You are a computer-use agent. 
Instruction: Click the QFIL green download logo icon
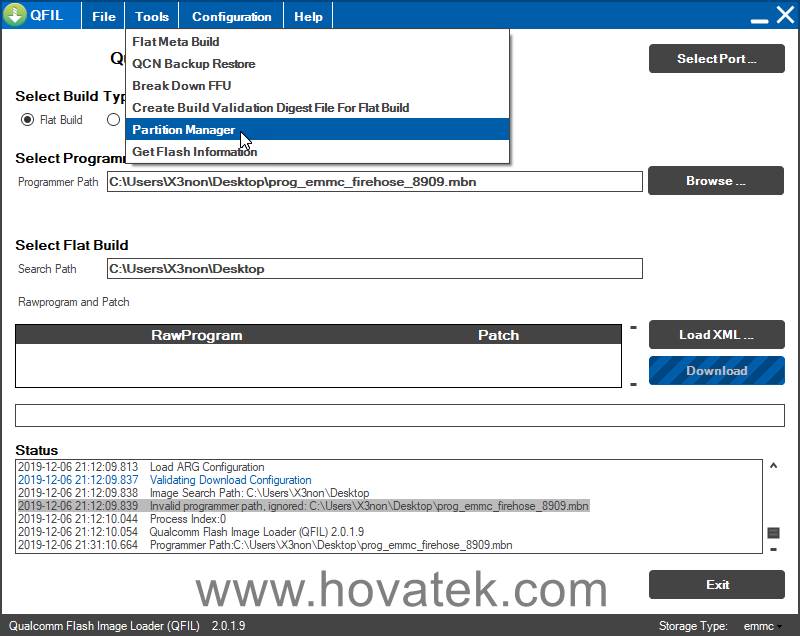click(15, 14)
